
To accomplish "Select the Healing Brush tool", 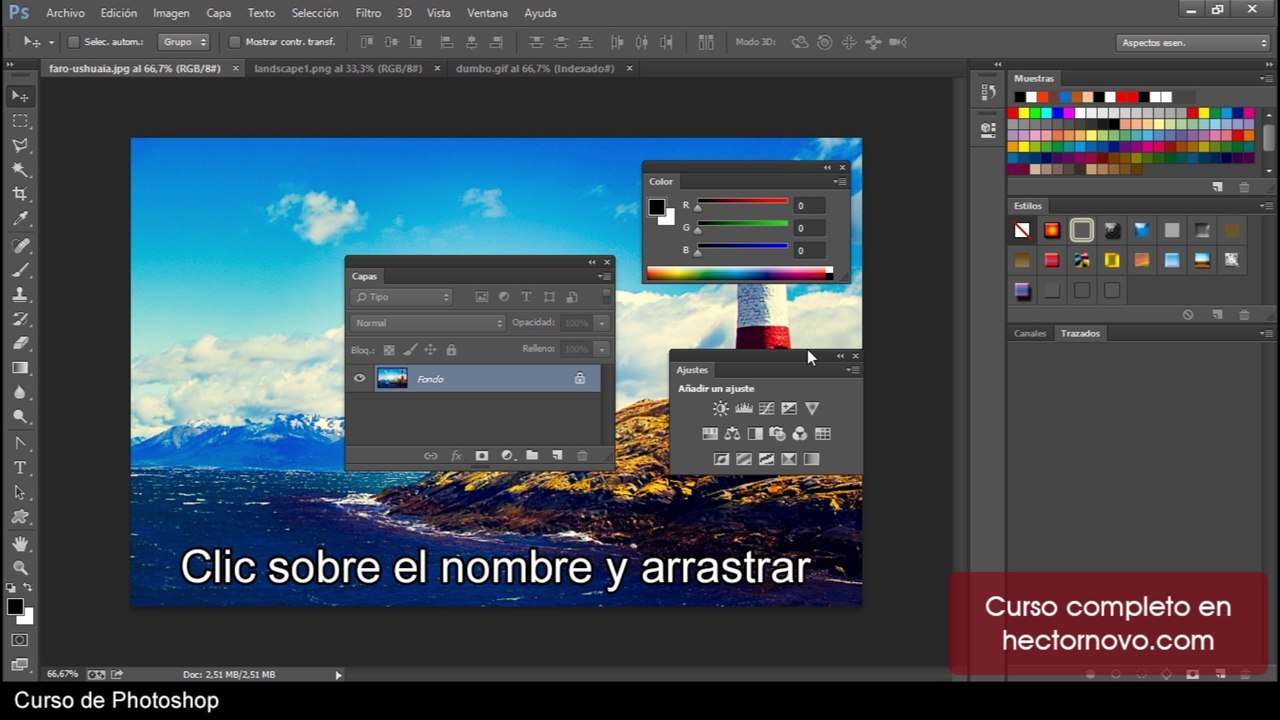I will pyautogui.click(x=20, y=246).
